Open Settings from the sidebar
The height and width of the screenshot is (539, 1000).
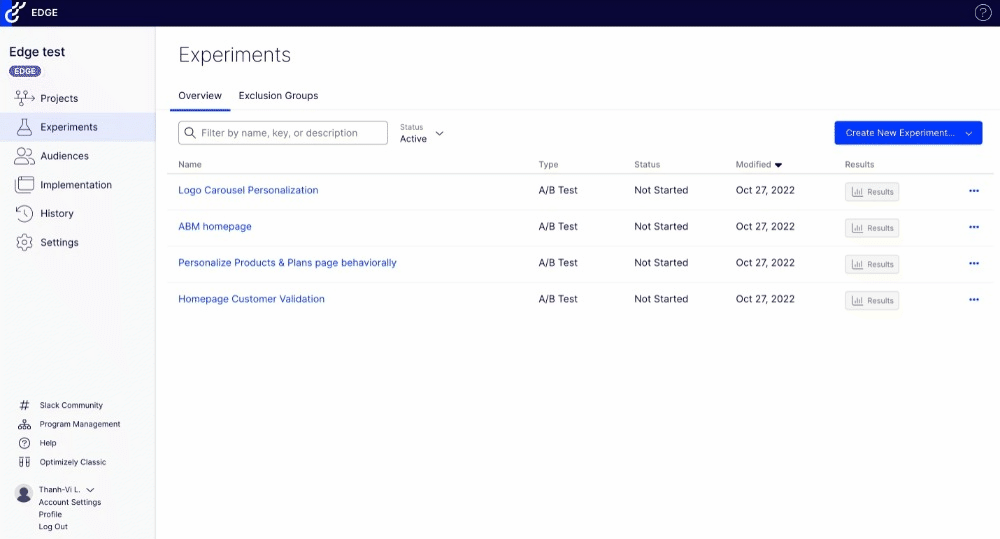coord(59,242)
